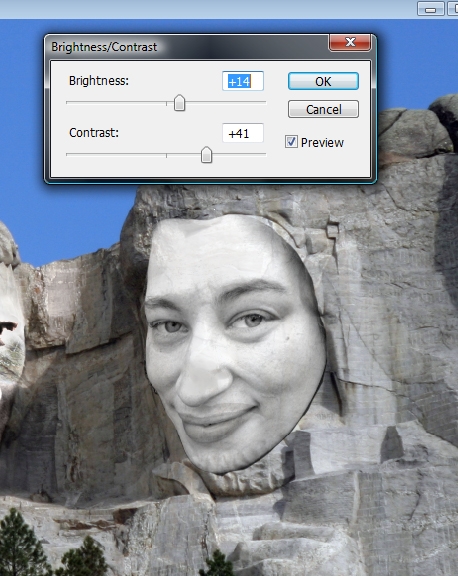
Task: Select the Brightness value field showing +14
Action: (243, 81)
